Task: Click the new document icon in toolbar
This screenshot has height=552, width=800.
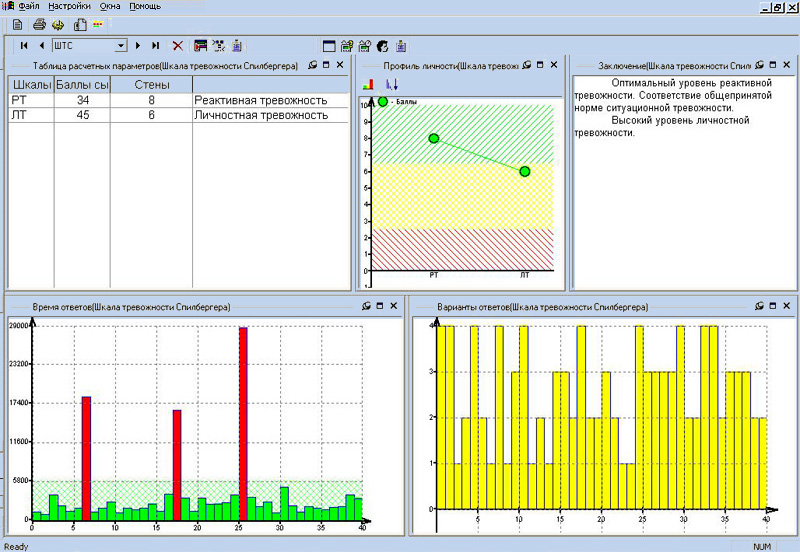Action: coord(17,24)
